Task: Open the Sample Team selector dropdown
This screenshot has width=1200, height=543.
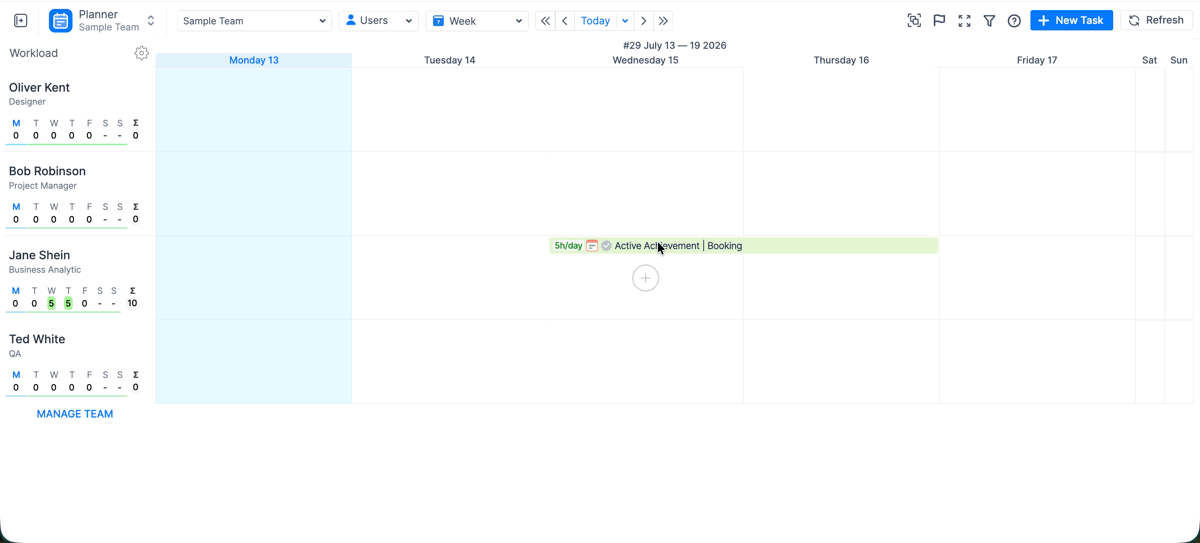Action: point(254,20)
